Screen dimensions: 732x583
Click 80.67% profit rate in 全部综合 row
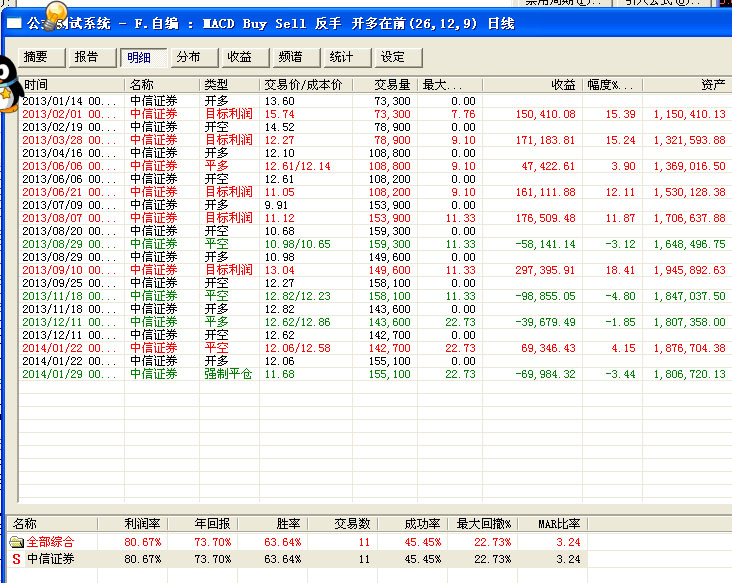142,542
